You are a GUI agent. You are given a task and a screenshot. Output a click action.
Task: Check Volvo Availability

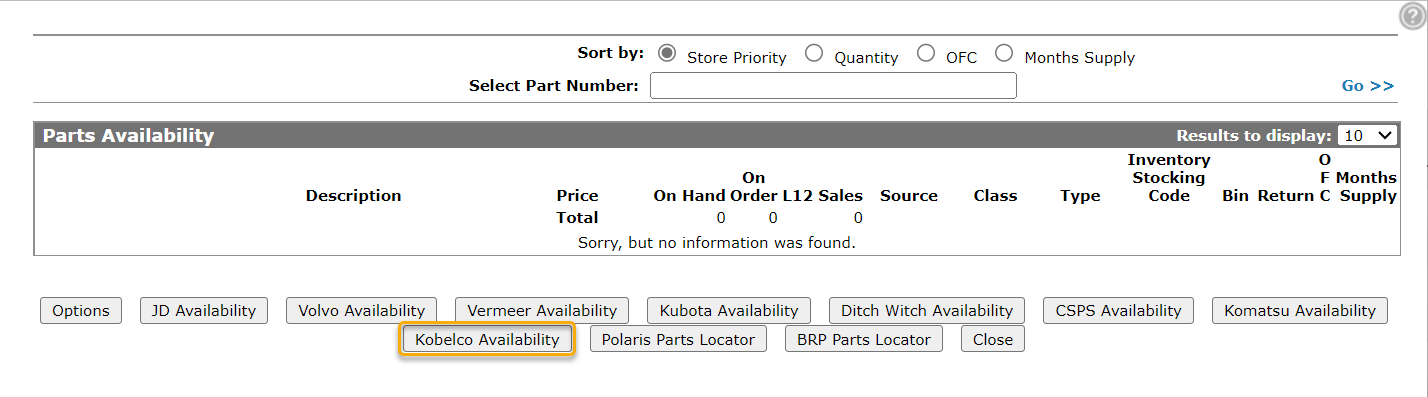tap(362, 311)
